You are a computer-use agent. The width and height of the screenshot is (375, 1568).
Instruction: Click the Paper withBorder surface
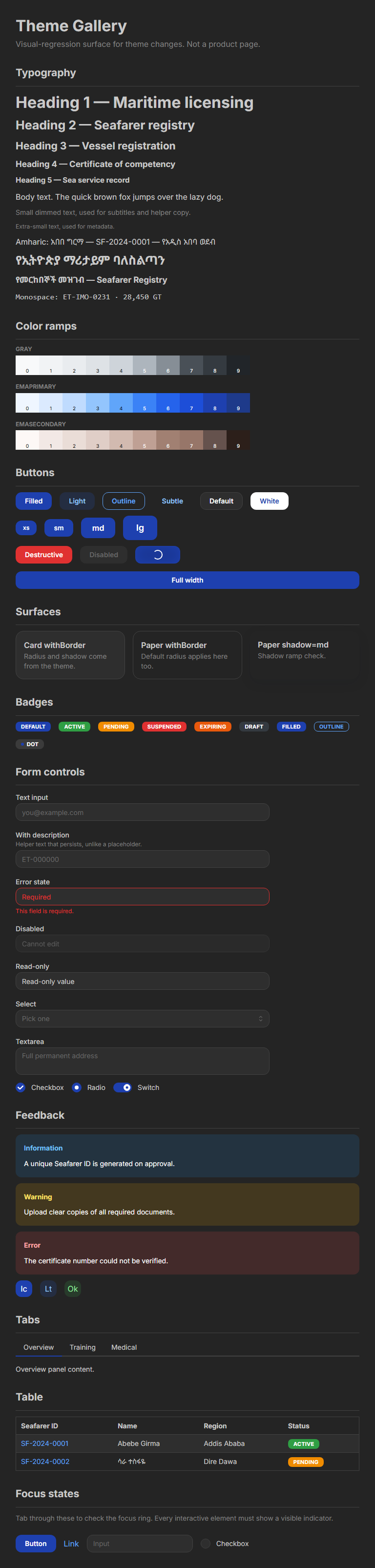tap(187, 655)
